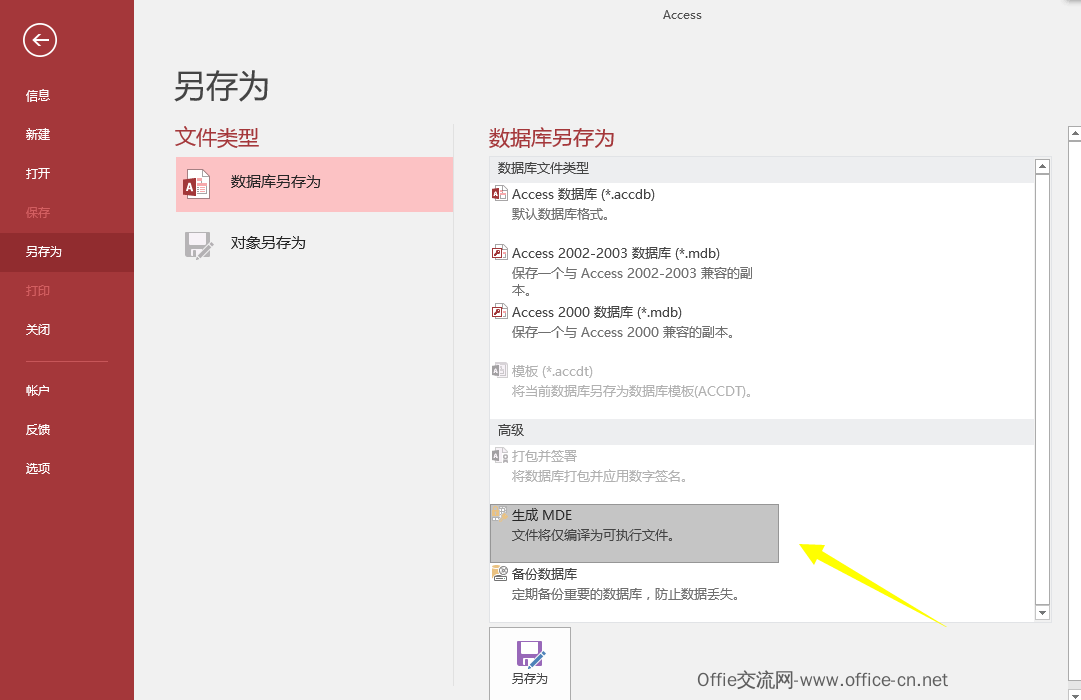
Task: Click the 生成 MDE icon
Action: [499, 514]
